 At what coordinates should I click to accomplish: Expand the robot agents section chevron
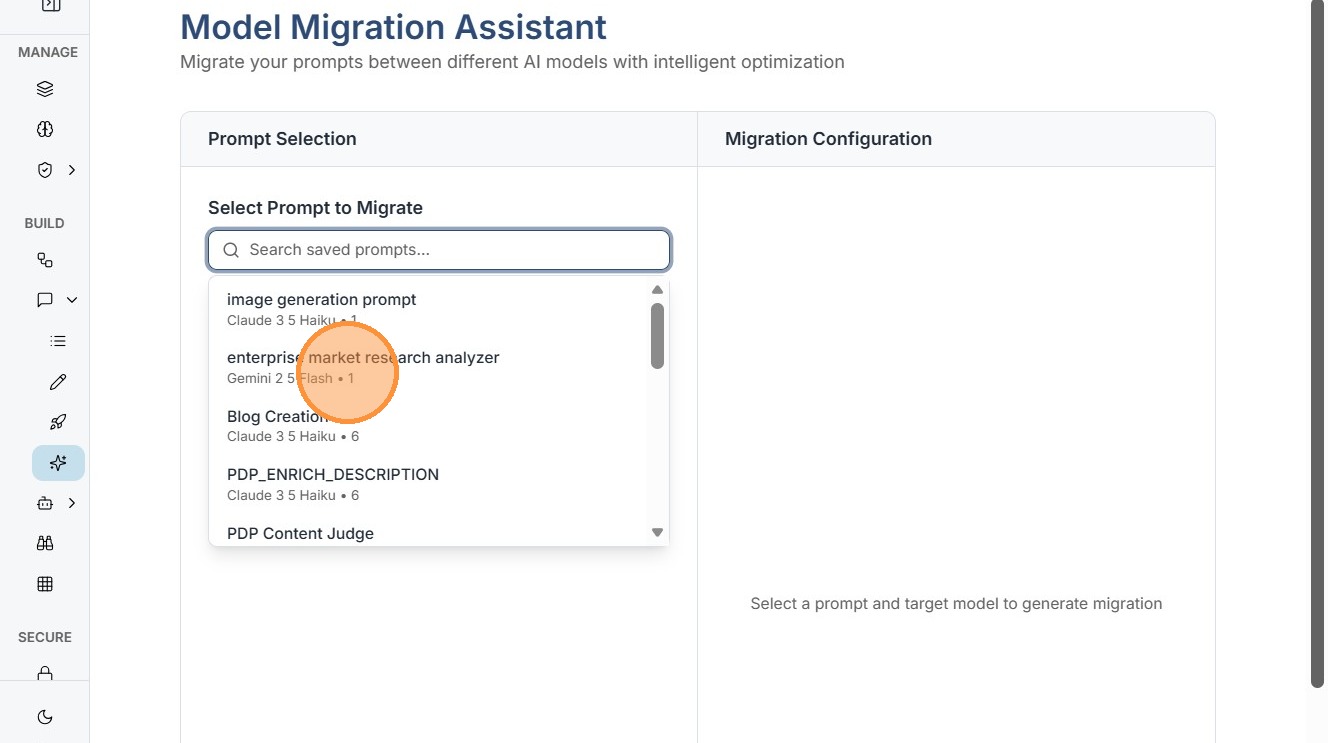click(72, 503)
